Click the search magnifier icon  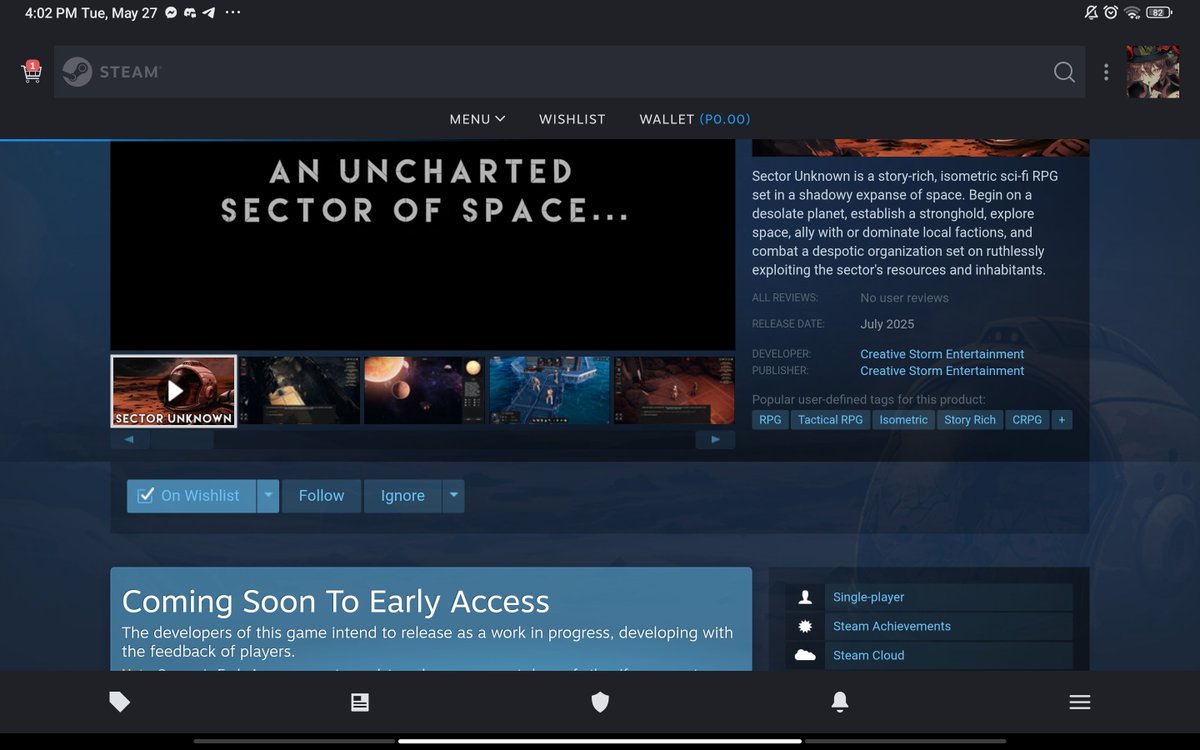[1064, 72]
